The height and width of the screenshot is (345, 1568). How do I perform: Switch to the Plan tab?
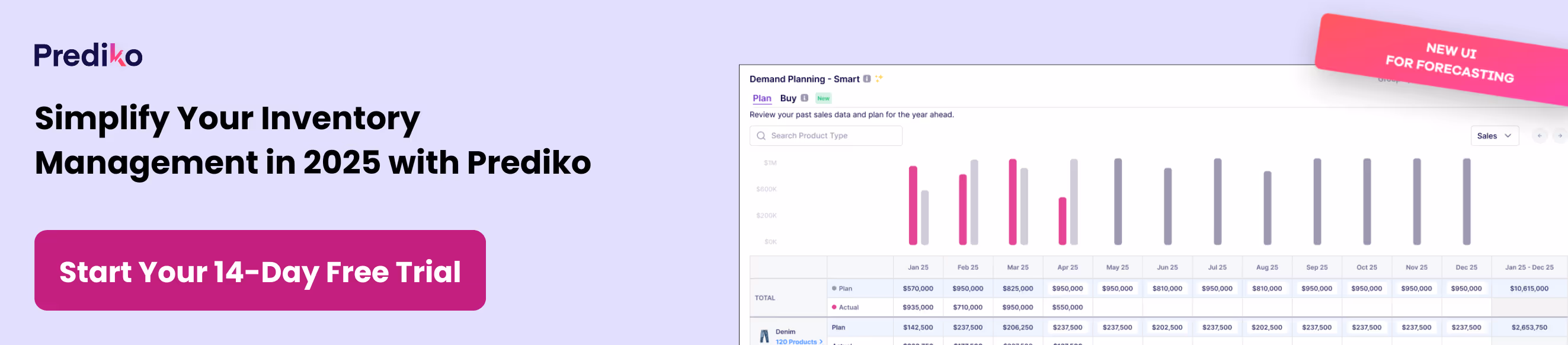pyautogui.click(x=761, y=98)
